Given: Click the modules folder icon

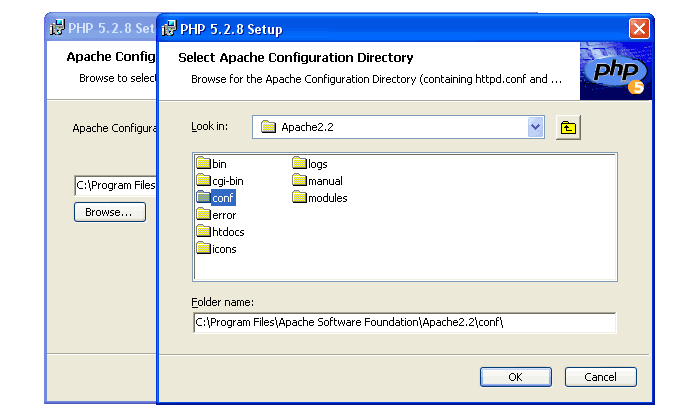Looking at the screenshot, I should point(299,198).
